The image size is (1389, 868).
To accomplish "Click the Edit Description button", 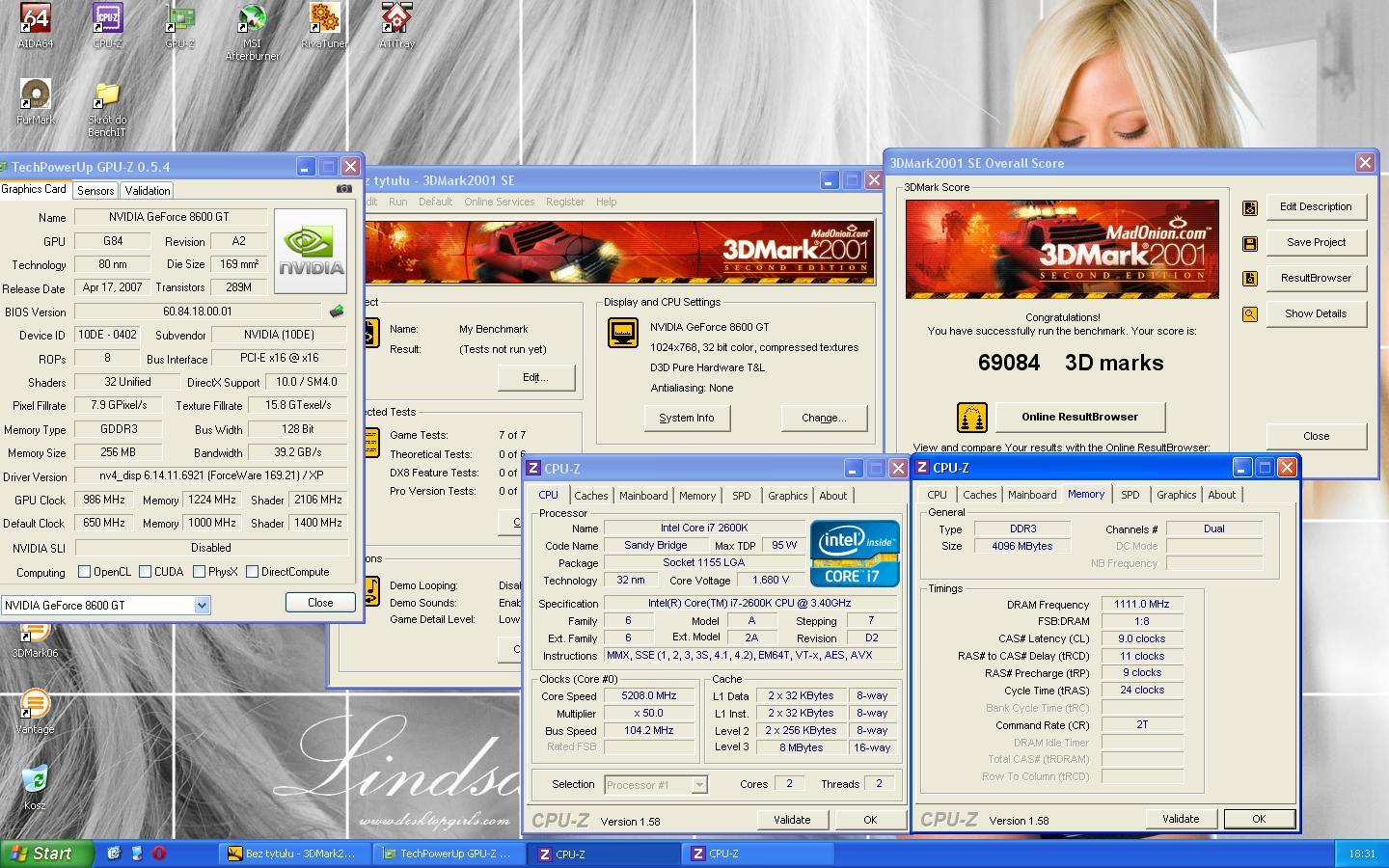I will click(1316, 206).
